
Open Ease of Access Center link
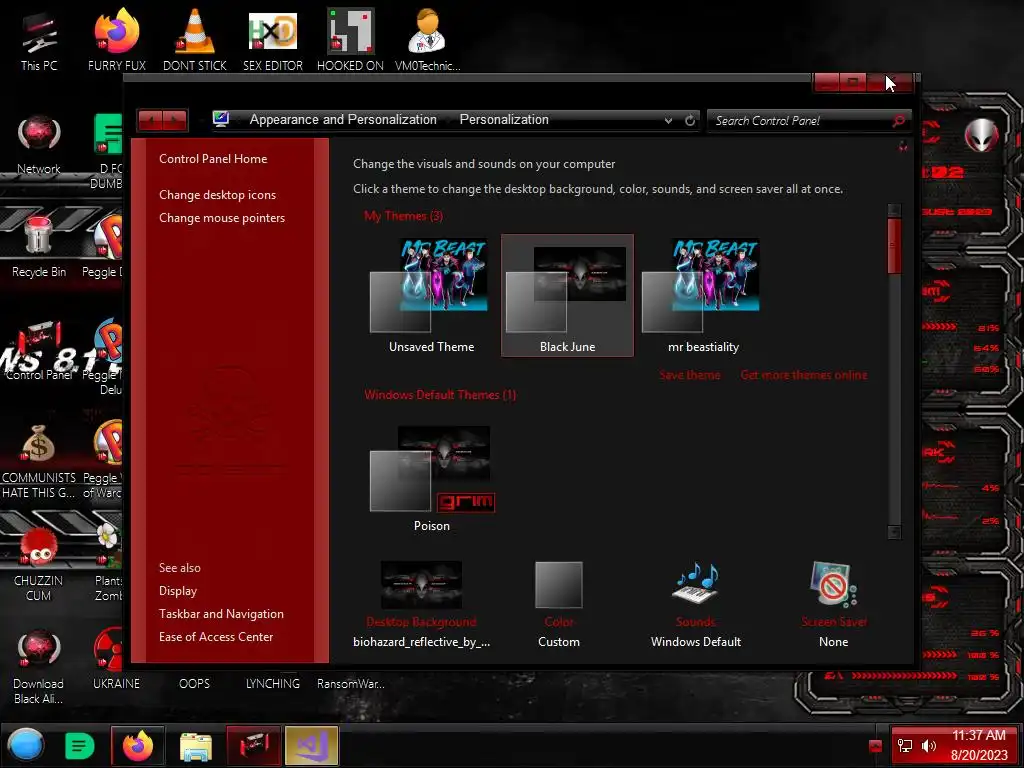point(216,637)
